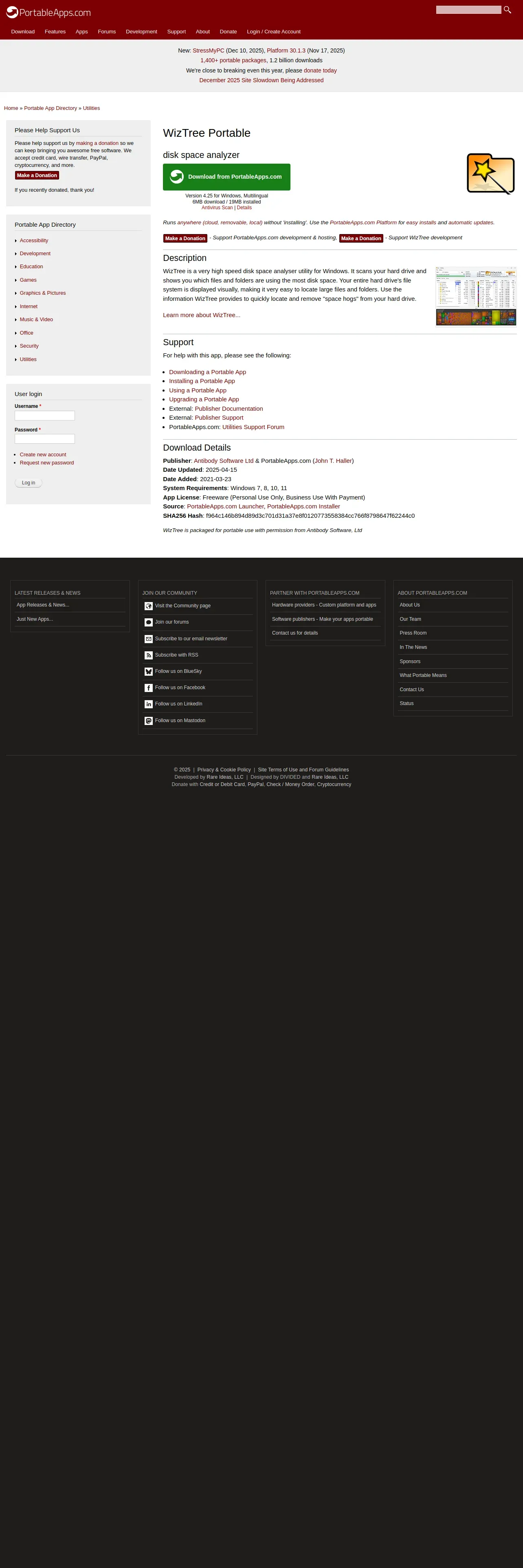Image resolution: width=523 pixels, height=1568 pixels.
Task: Click the Antivirus Scan link
Action: pyautogui.click(x=218, y=208)
